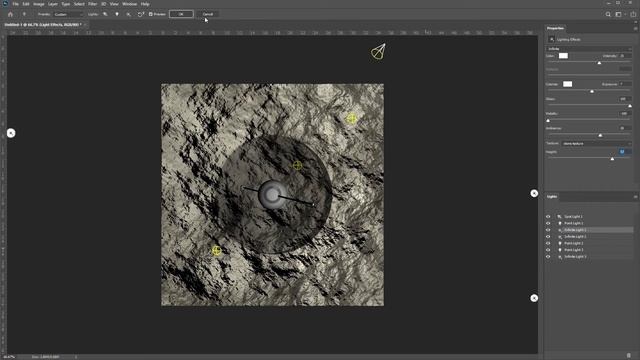Screen dimensions: 640x360
Task: Open the light type dropdown showing Infinite
Action: tap(589, 49)
